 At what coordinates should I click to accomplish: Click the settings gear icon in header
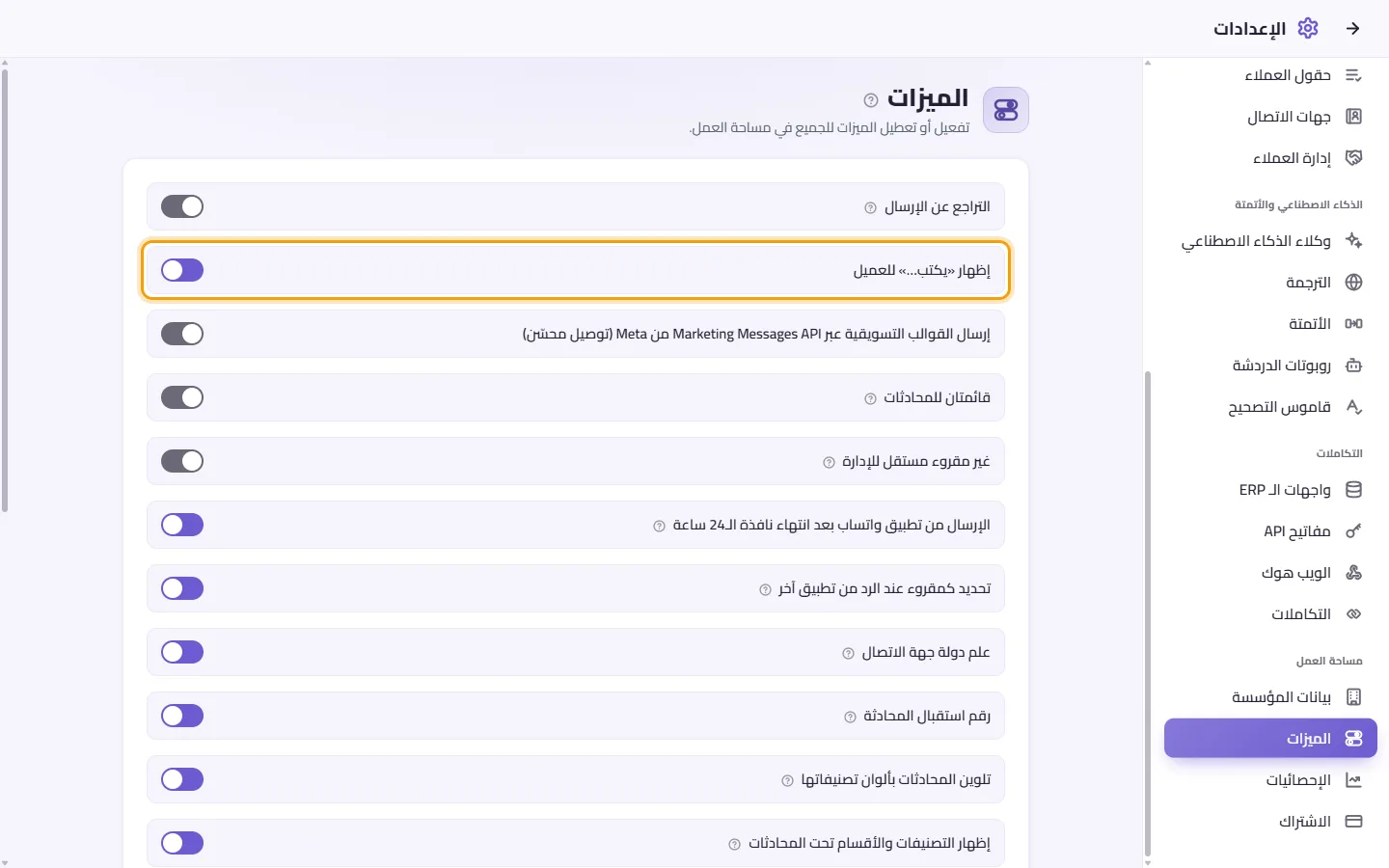(x=1308, y=28)
